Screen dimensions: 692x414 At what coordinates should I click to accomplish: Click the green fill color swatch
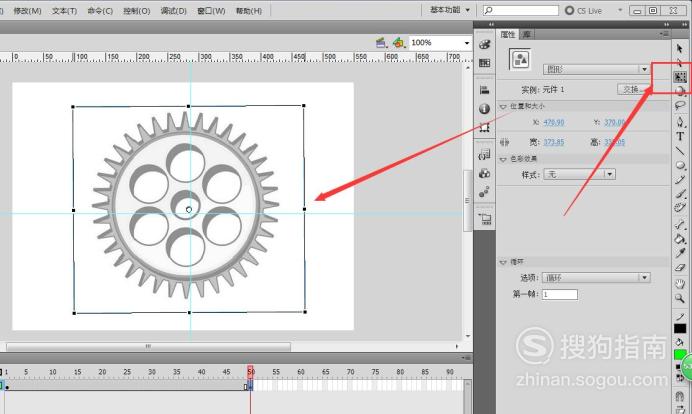click(x=680, y=354)
